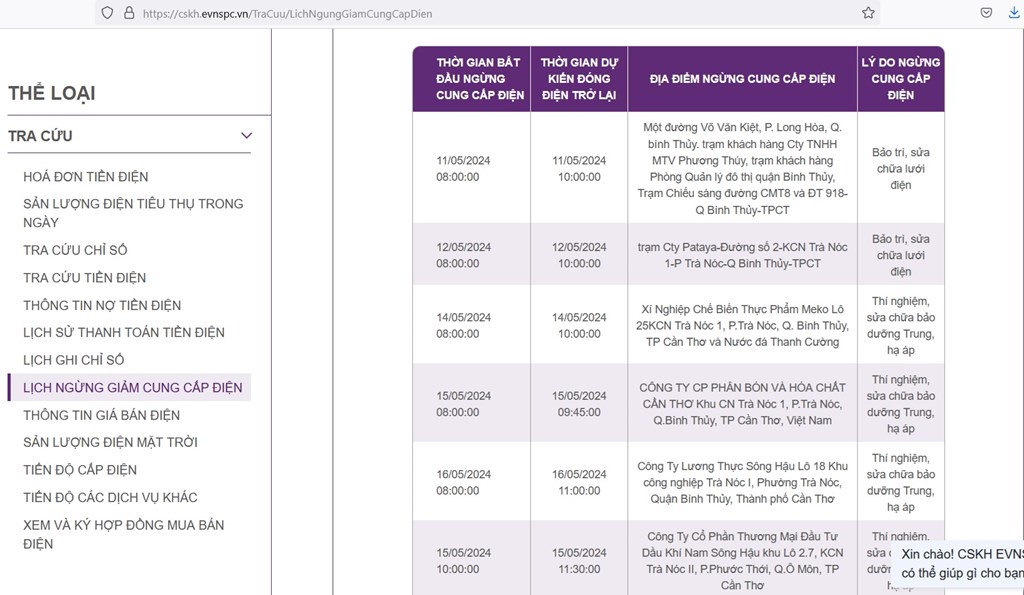
Task: Click reason cell in 15/05/2024 09:45 row
Action: pyautogui.click(x=901, y=404)
